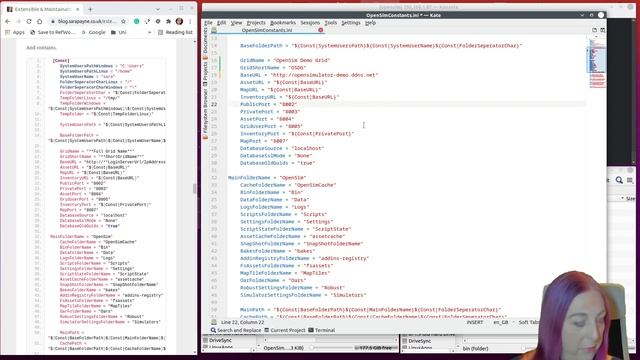Viewport: 640px width, 360px height.
Task: Open the View menu in Kate
Action: (236, 23)
